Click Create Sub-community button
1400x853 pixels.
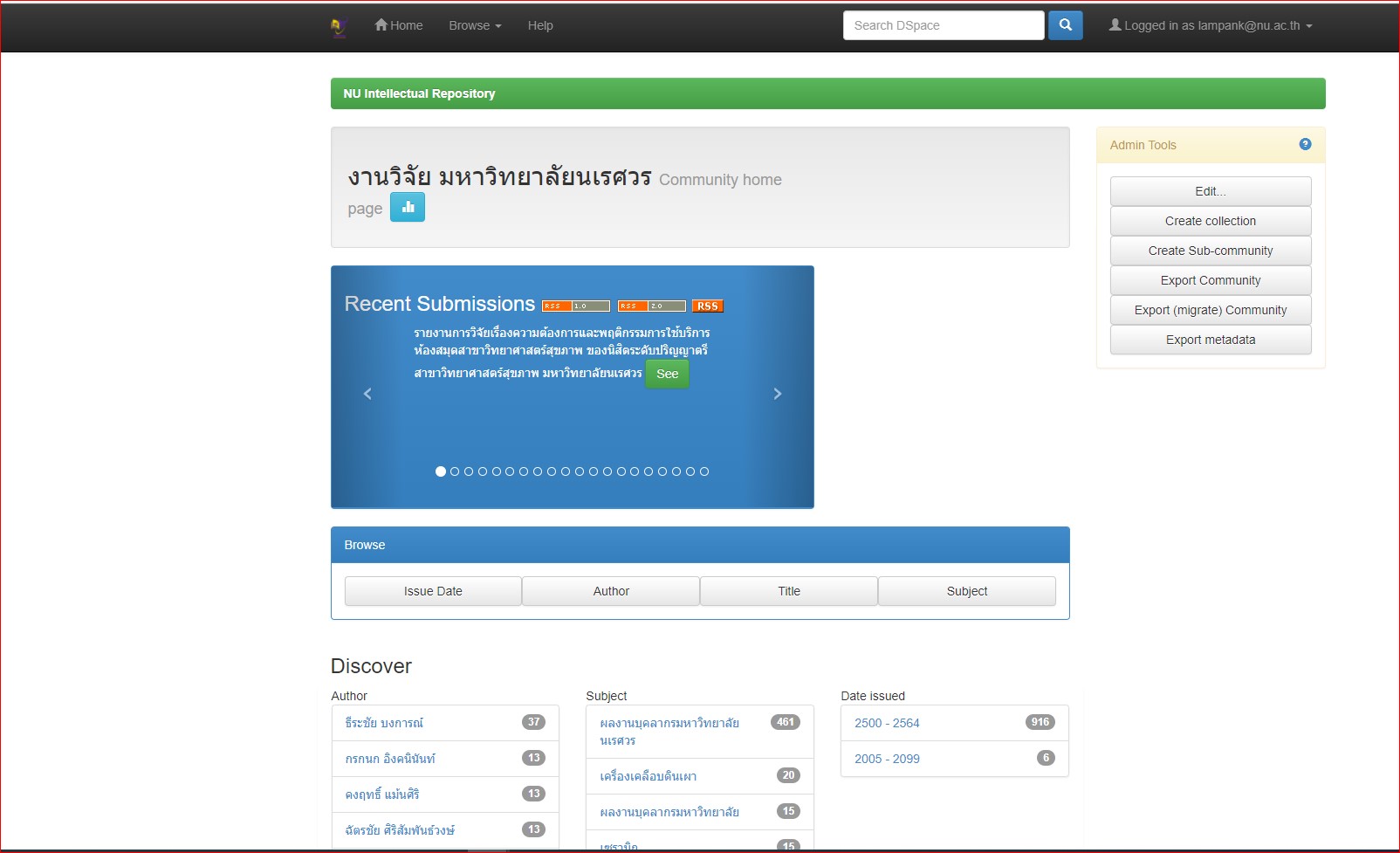(x=1211, y=251)
